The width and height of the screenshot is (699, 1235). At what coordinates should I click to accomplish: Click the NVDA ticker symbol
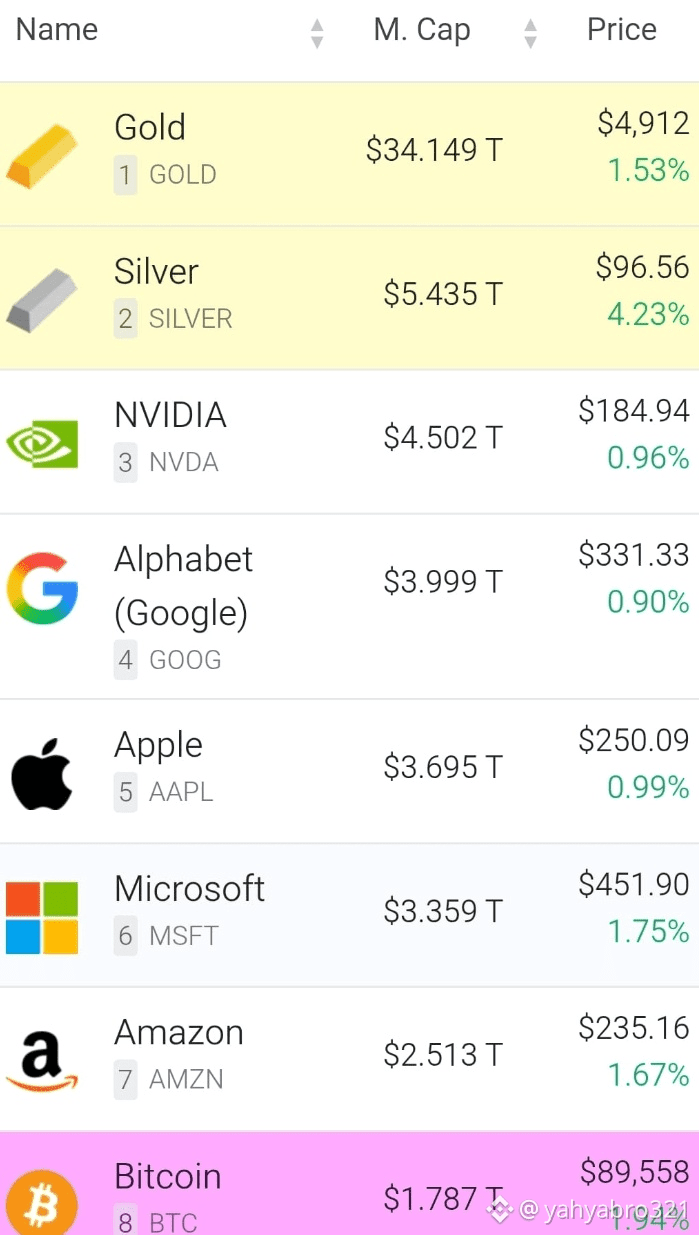(183, 462)
